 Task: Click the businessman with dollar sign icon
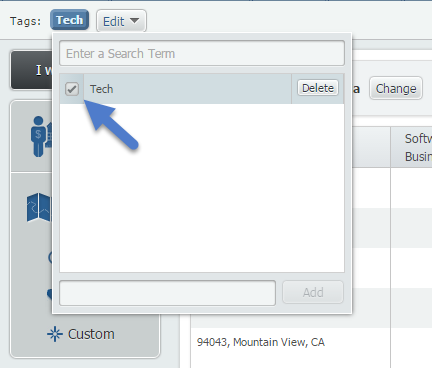pyautogui.click(x=41, y=137)
